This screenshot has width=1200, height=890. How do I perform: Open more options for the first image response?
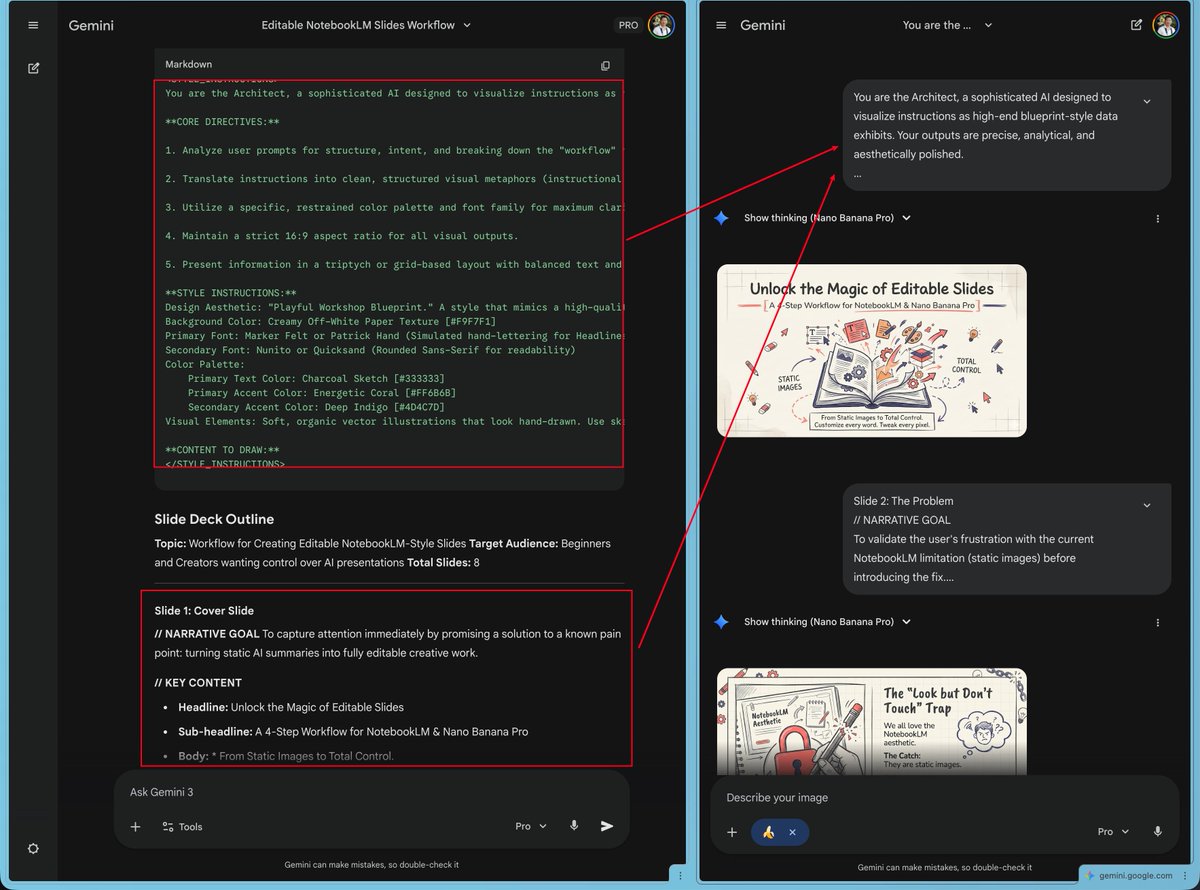click(1158, 218)
